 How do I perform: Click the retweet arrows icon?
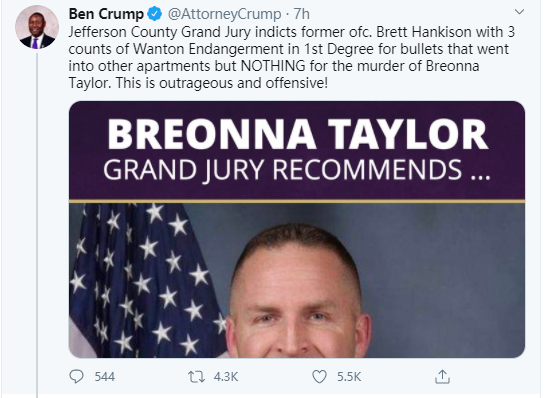coord(196,377)
